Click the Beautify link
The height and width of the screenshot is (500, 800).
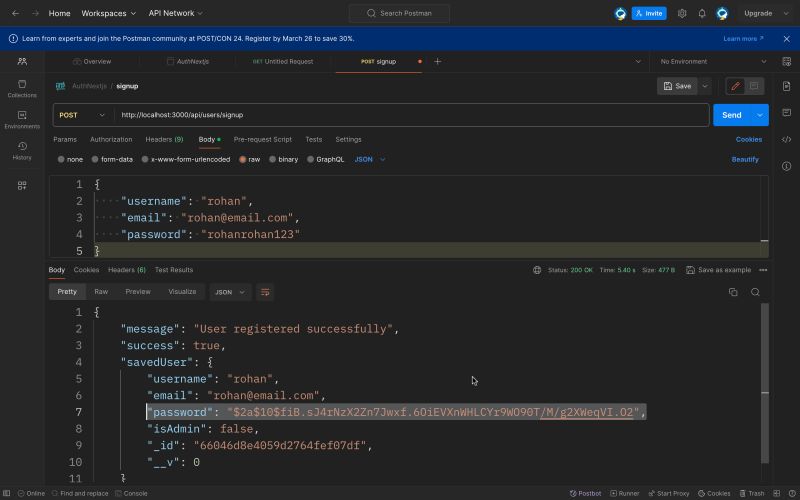[x=745, y=159]
